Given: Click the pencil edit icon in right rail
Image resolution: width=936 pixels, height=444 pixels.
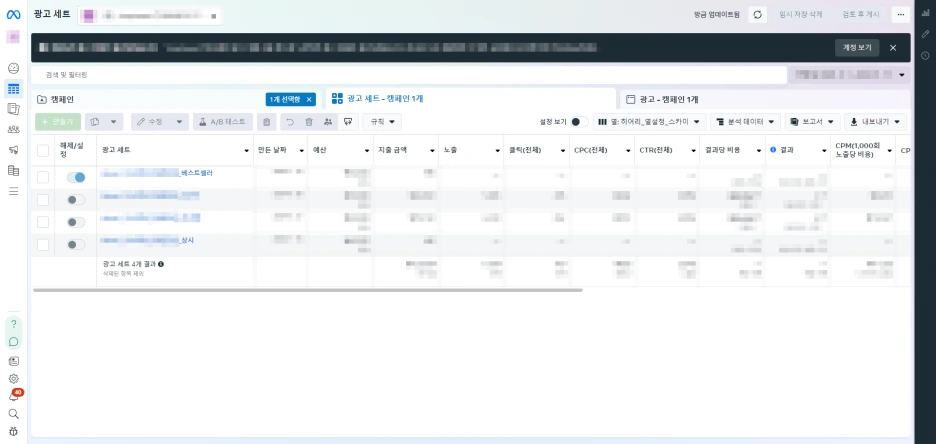Looking at the screenshot, I should pos(925,34).
